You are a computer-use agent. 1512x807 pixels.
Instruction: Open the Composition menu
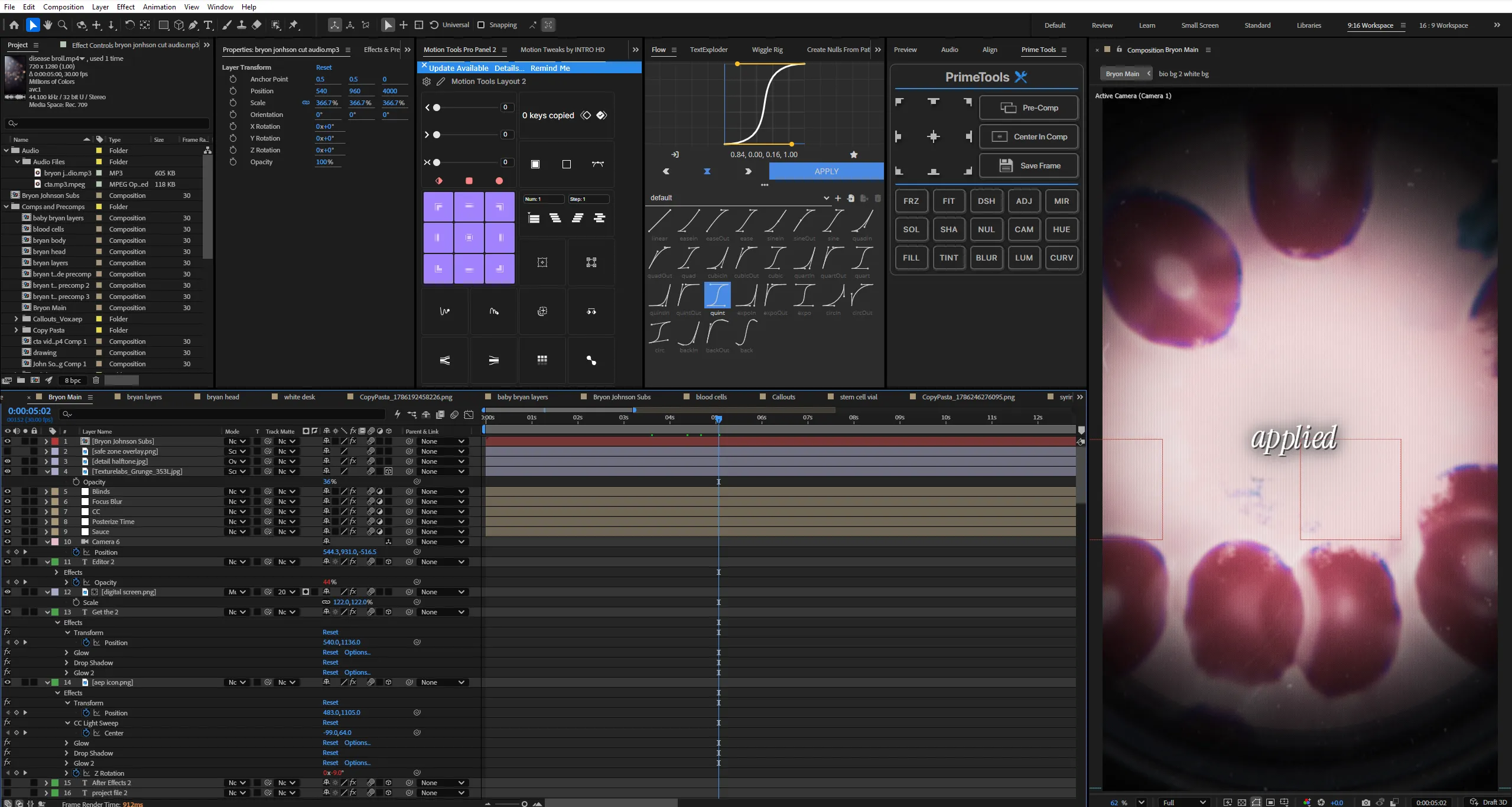click(63, 6)
